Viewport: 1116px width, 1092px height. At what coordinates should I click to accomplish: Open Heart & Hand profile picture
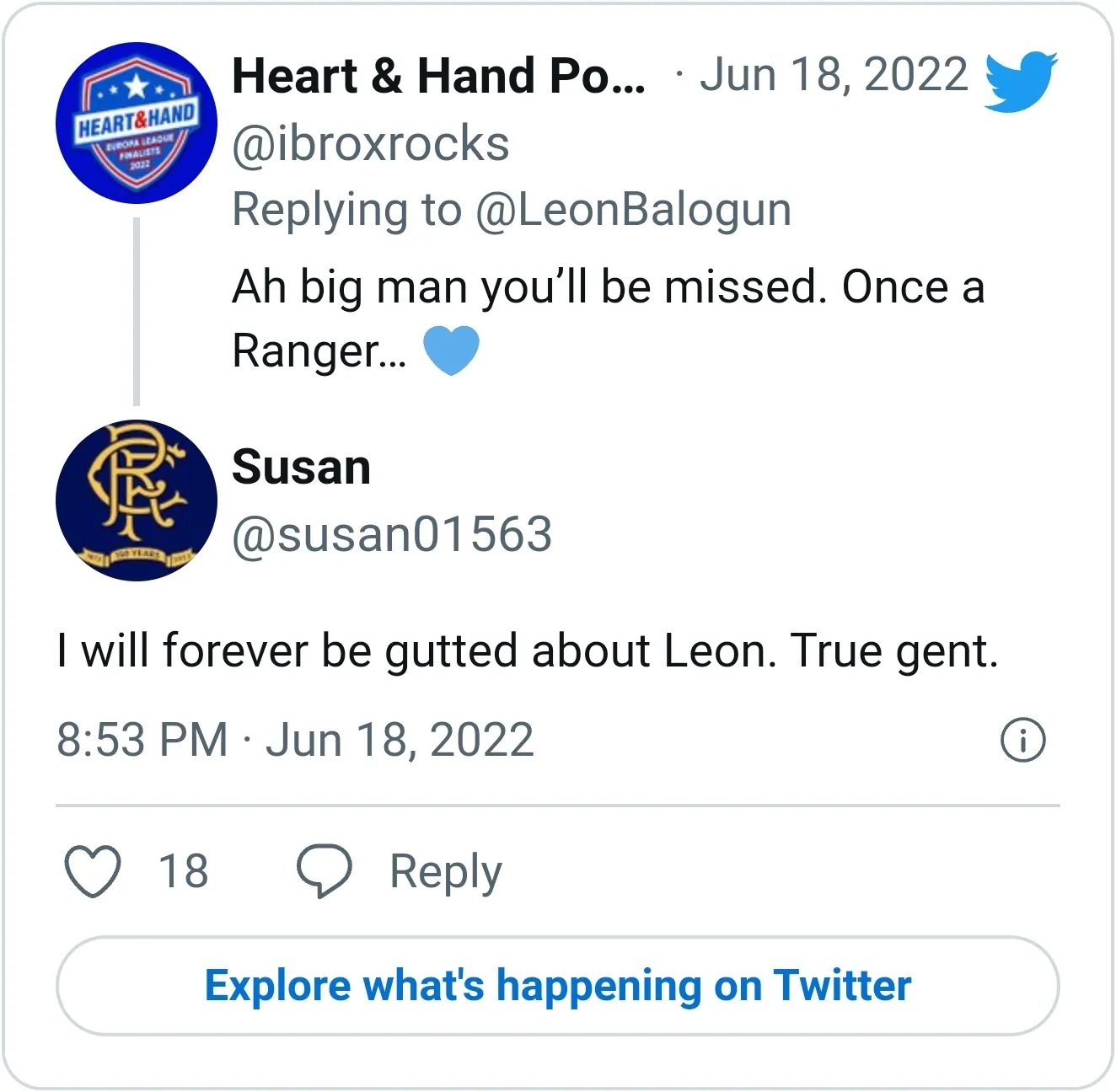[x=137, y=123]
